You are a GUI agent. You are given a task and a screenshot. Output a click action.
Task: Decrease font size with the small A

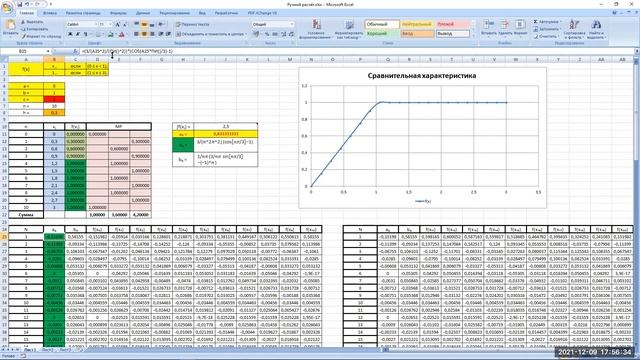coord(125,24)
